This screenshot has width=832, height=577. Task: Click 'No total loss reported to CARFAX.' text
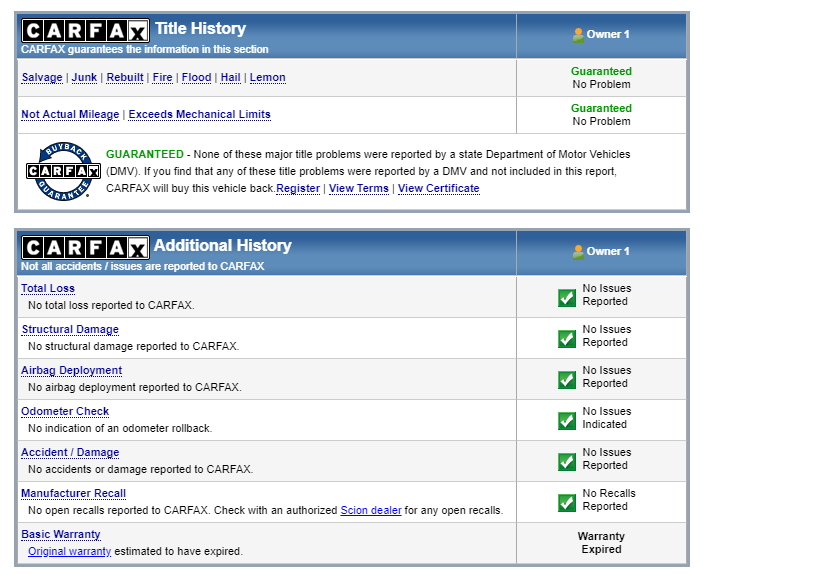tap(111, 305)
